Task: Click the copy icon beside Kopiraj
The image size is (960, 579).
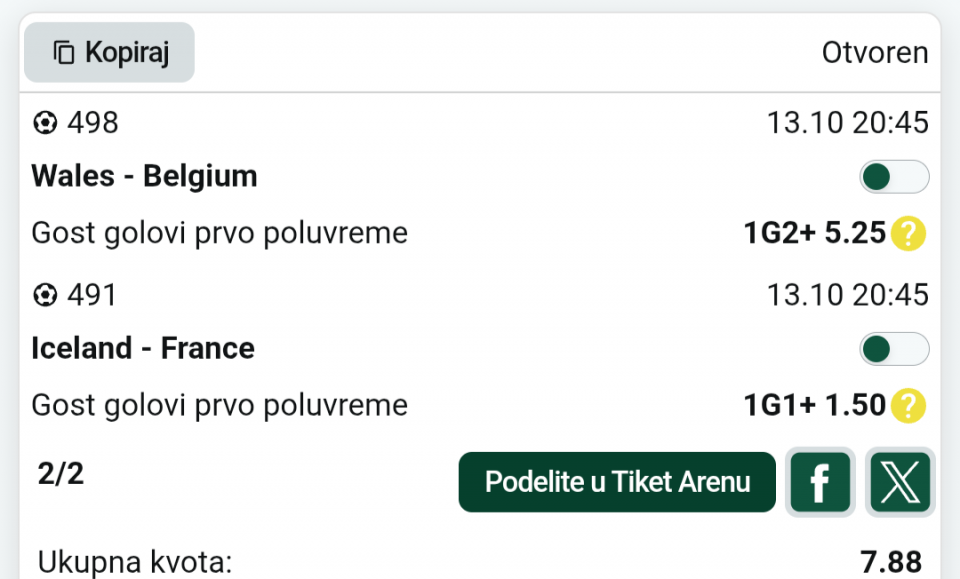Action: [x=64, y=53]
